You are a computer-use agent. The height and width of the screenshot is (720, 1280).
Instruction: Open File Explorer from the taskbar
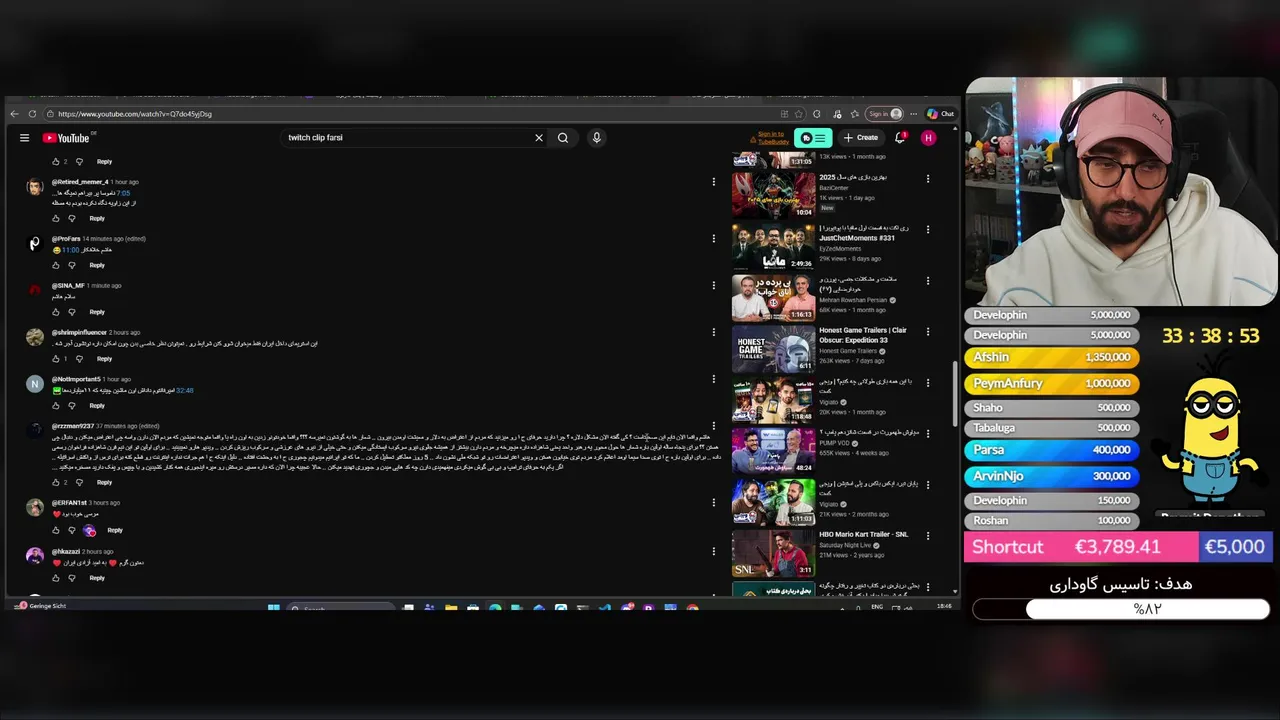tap(451, 607)
